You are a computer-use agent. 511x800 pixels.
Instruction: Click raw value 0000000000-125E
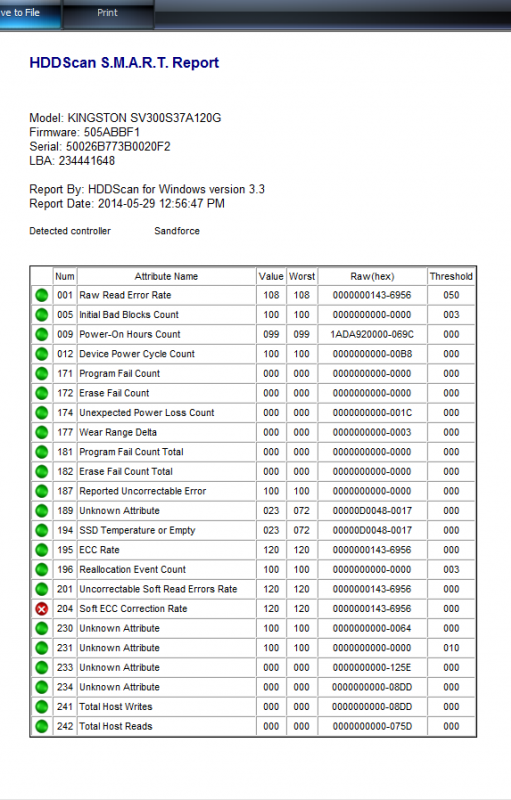point(372,667)
